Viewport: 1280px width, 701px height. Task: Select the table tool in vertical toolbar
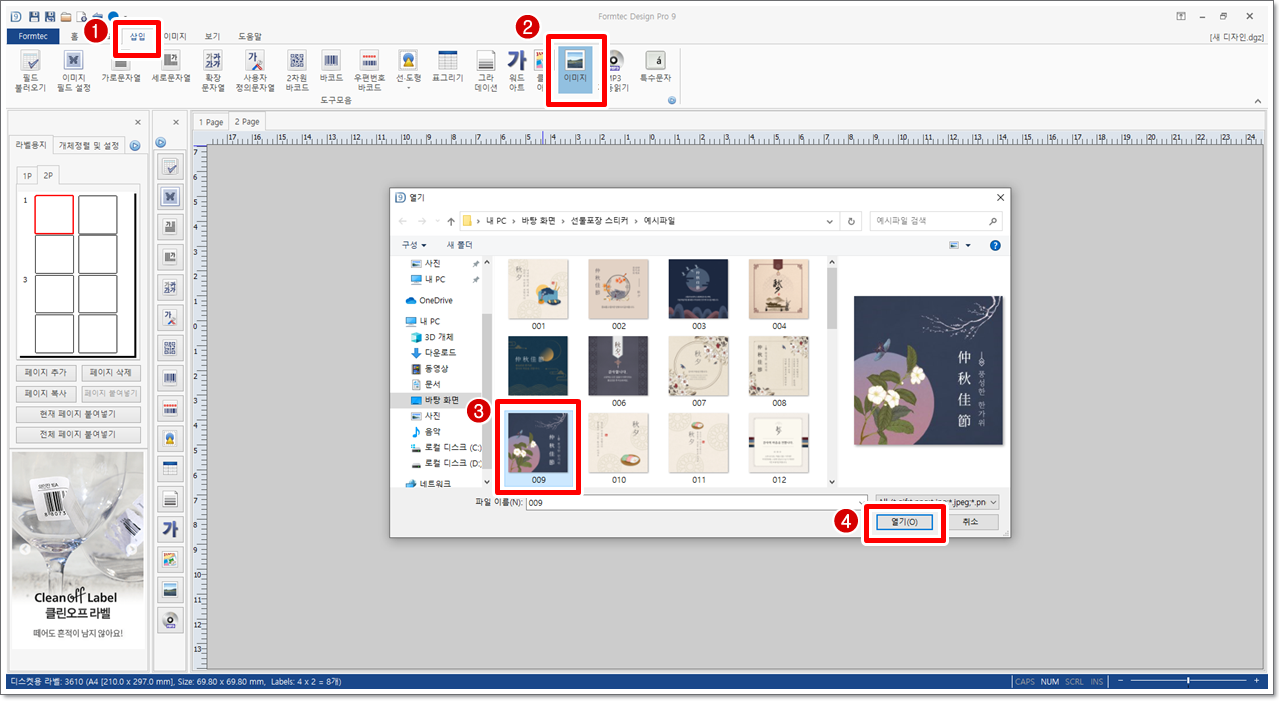(x=169, y=469)
